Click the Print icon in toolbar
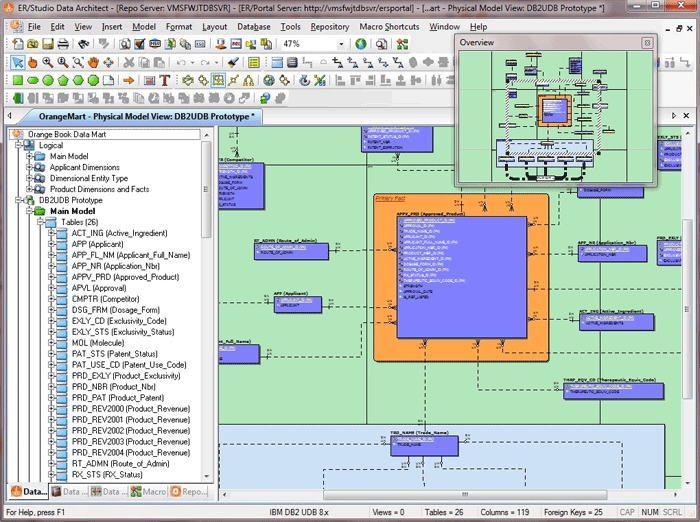The width and height of the screenshot is (700, 522). 63,44
